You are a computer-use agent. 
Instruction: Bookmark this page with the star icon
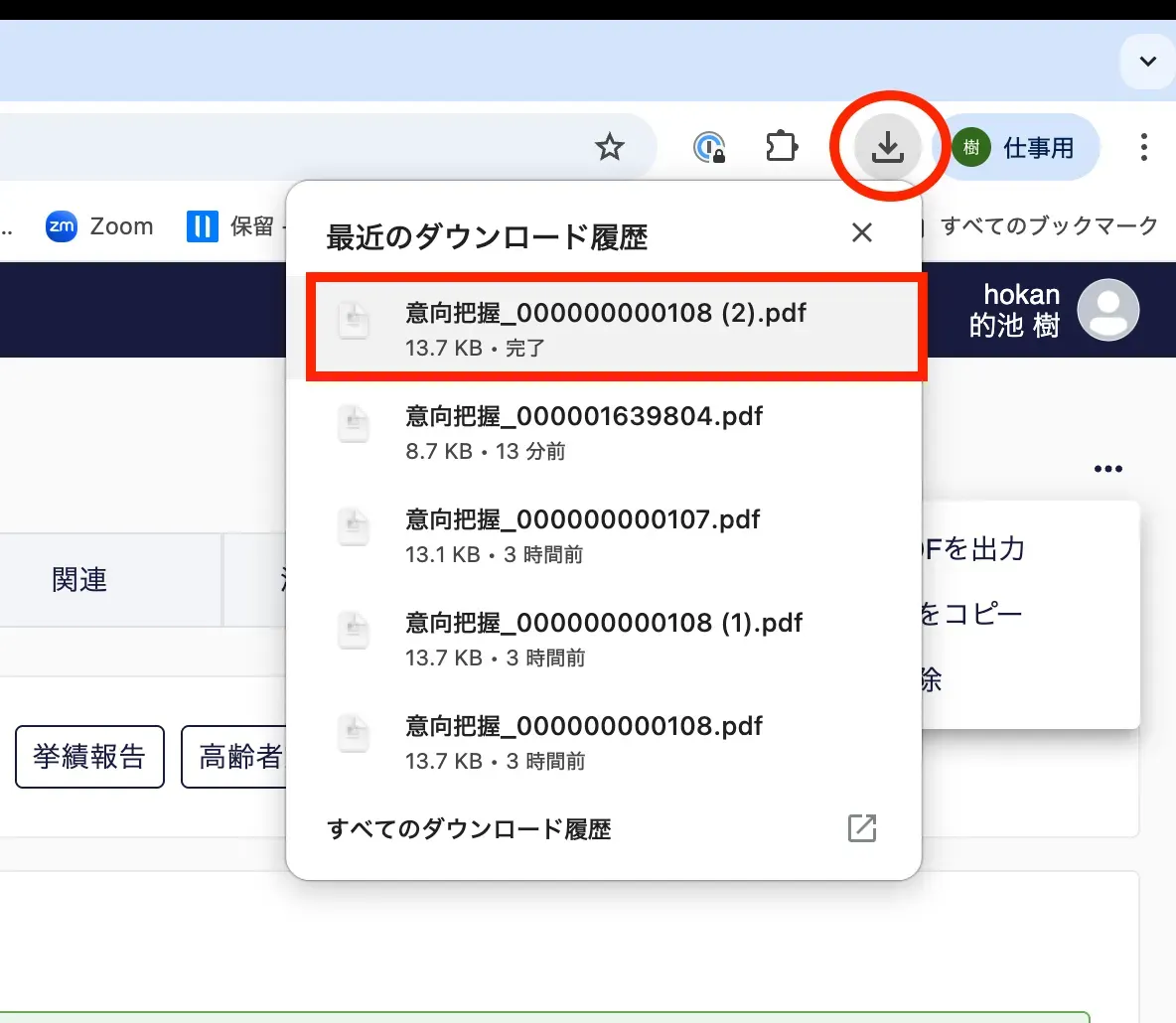pyautogui.click(x=609, y=148)
